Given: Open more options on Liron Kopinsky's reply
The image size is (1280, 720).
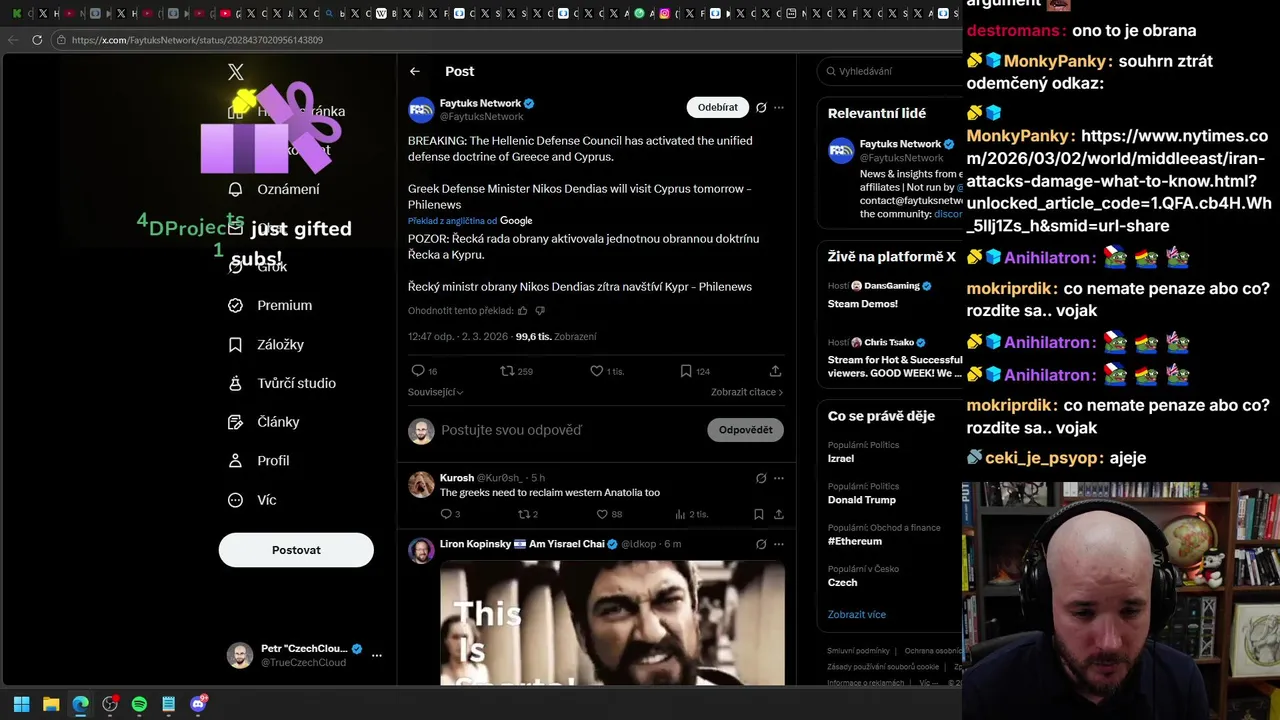Looking at the screenshot, I should (779, 544).
